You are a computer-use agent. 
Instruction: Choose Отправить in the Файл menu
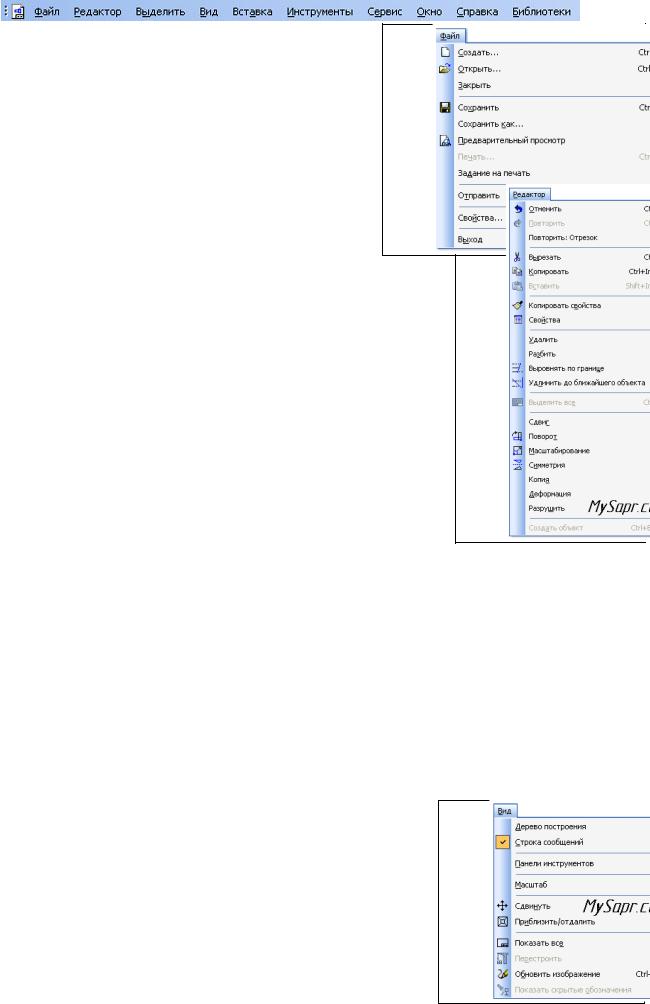pyautogui.click(x=478, y=195)
